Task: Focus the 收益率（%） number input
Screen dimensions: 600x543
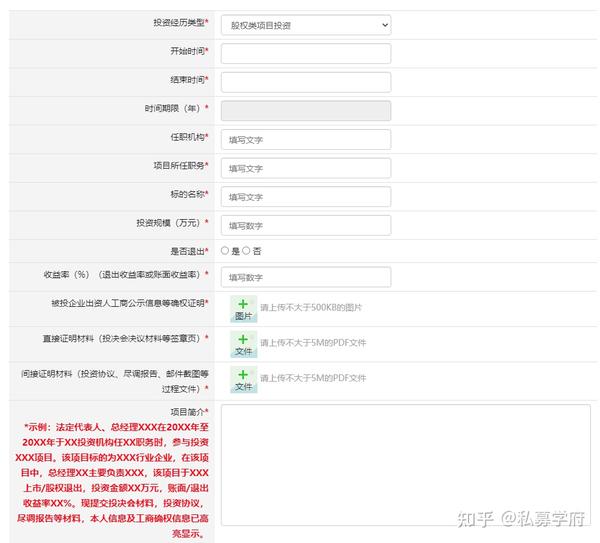Action: click(306, 277)
